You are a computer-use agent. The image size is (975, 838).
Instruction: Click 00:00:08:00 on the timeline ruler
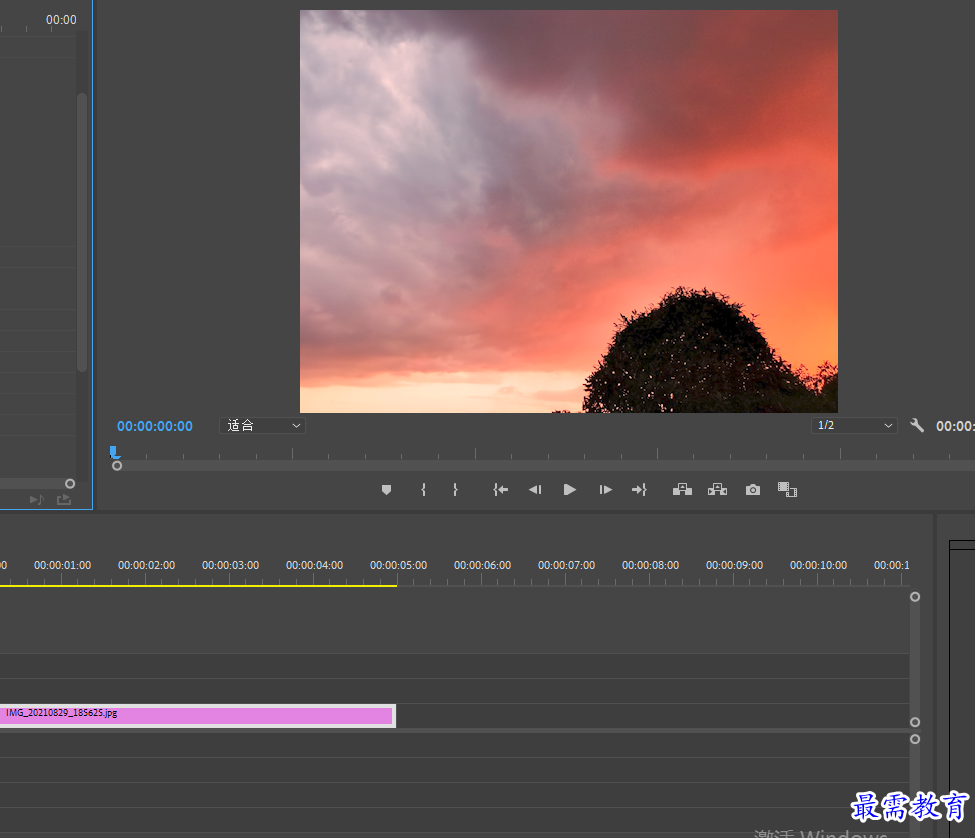pos(650,565)
